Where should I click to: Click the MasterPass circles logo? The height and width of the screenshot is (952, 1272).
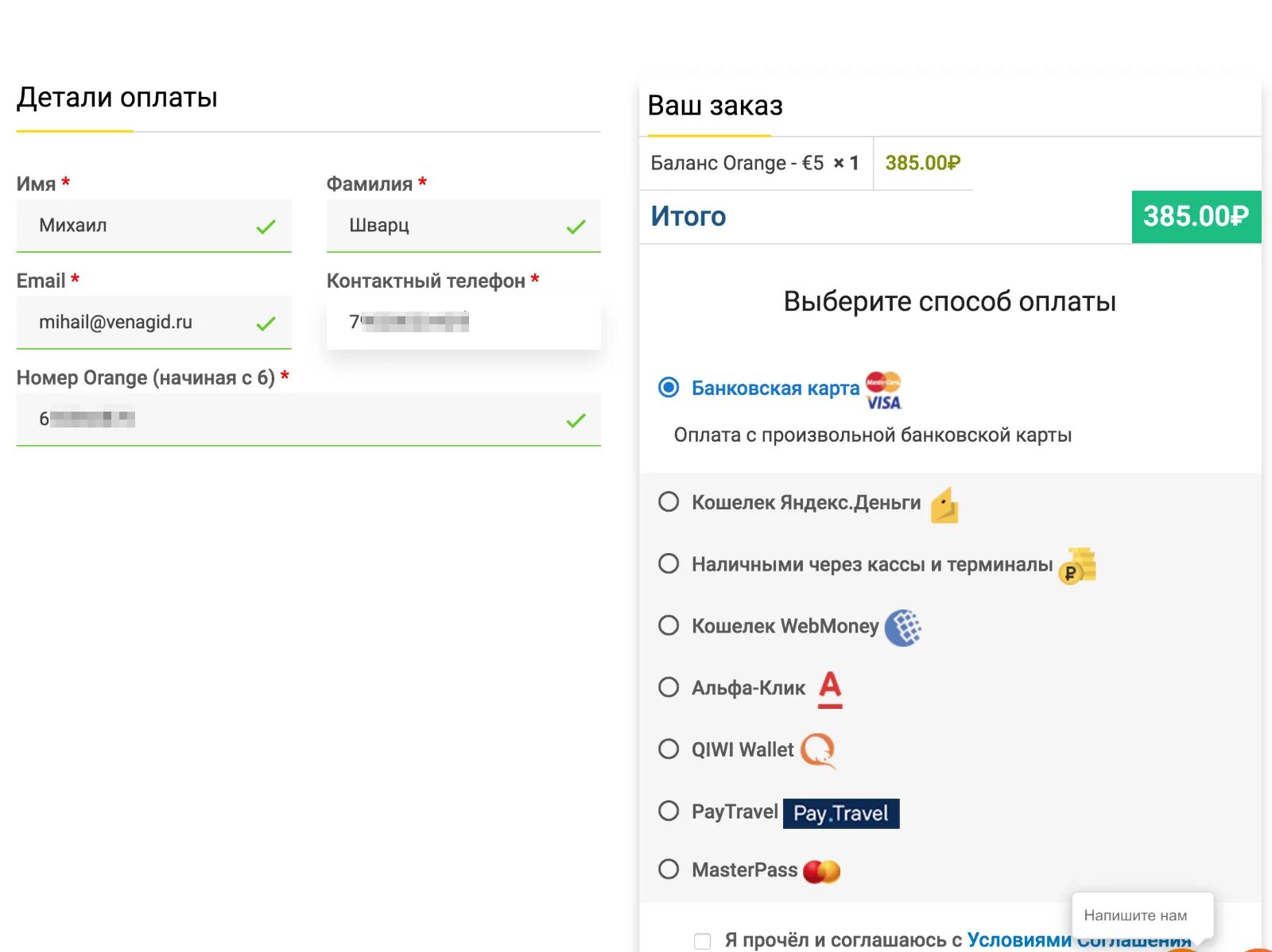[821, 871]
